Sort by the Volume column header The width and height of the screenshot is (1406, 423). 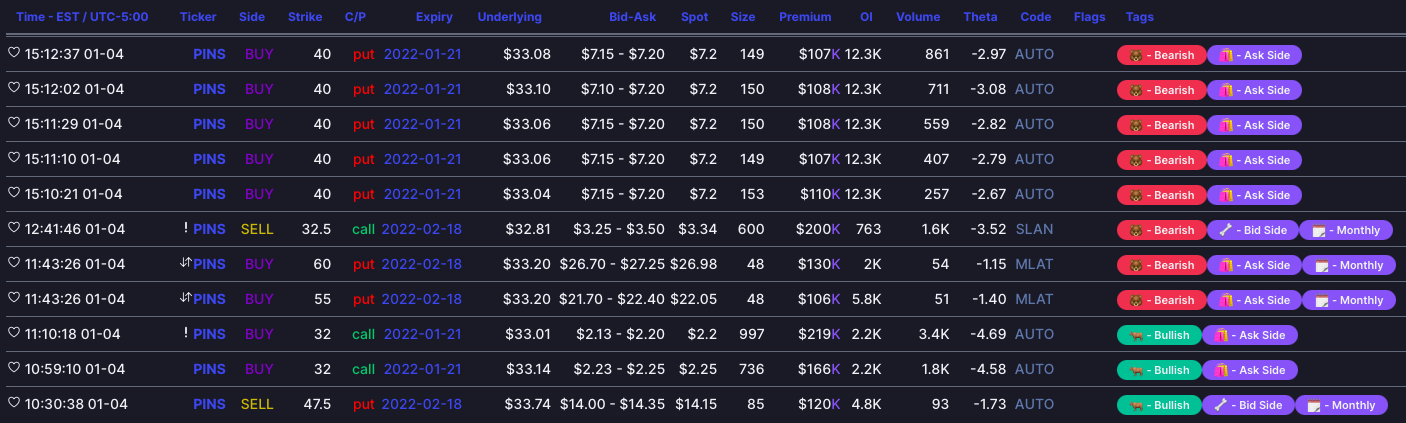click(918, 17)
